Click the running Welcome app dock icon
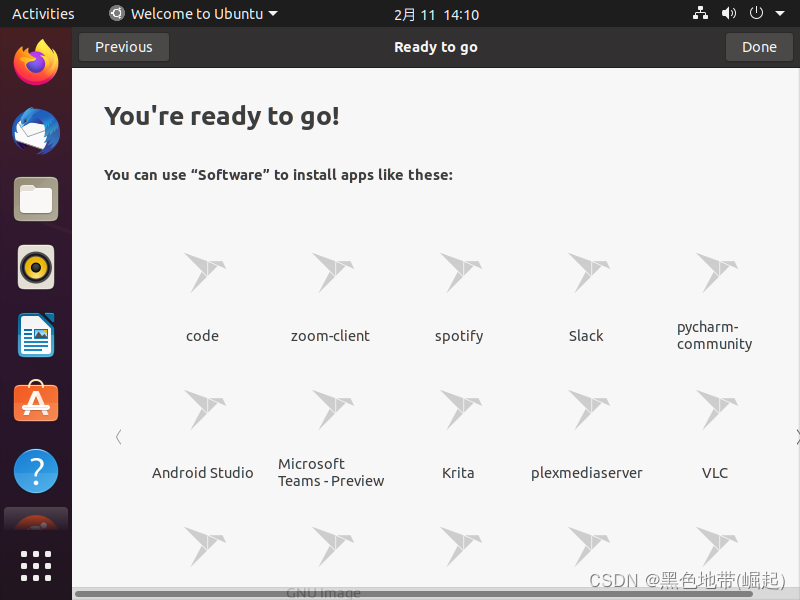 point(36,519)
